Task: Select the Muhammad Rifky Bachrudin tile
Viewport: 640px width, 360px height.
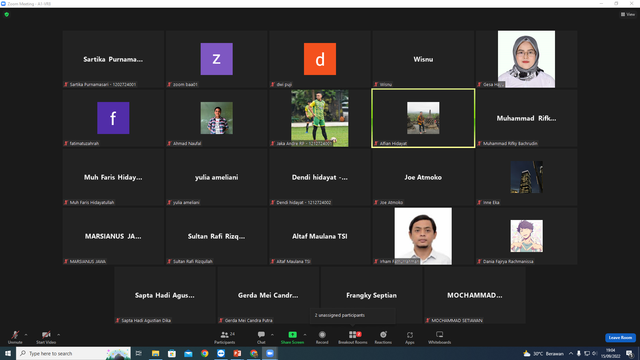Action: pyautogui.click(x=527, y=118)
